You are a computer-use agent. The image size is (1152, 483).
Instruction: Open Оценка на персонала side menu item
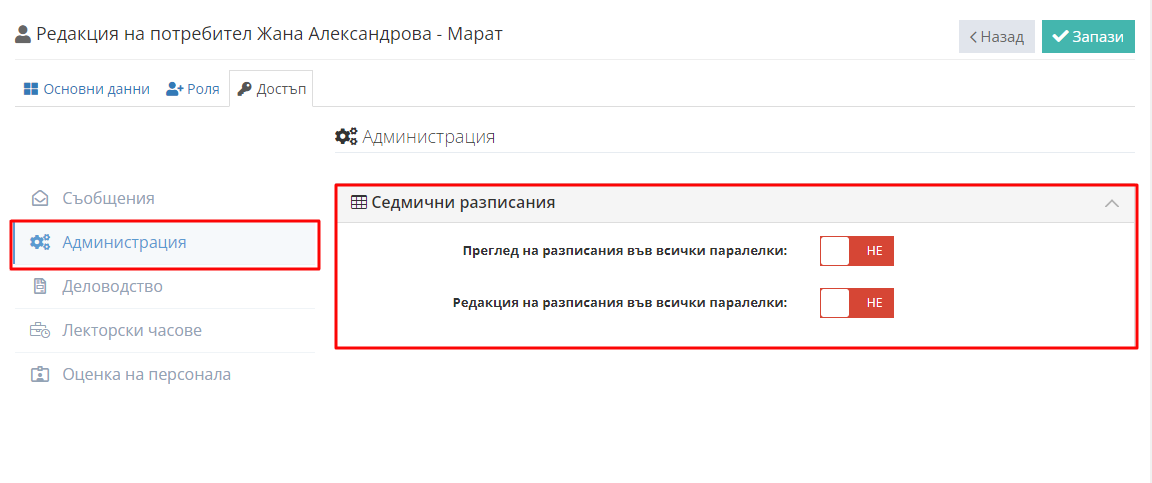coord(165,375)
